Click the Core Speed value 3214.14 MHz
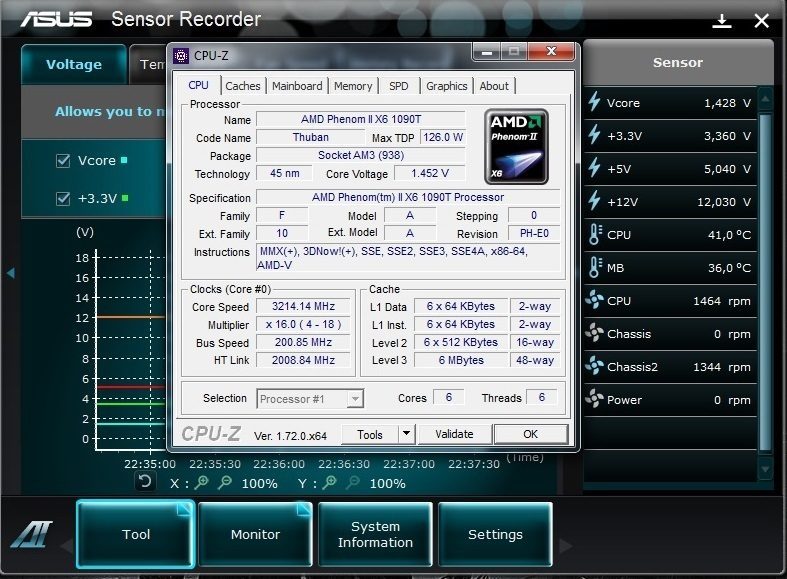Screen dimensions: 787x579 (303, 306)
